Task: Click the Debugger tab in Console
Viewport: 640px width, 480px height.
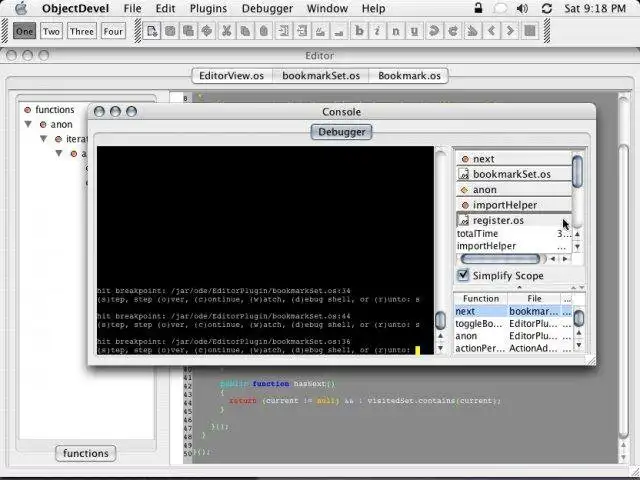Action: click(342, 132)
